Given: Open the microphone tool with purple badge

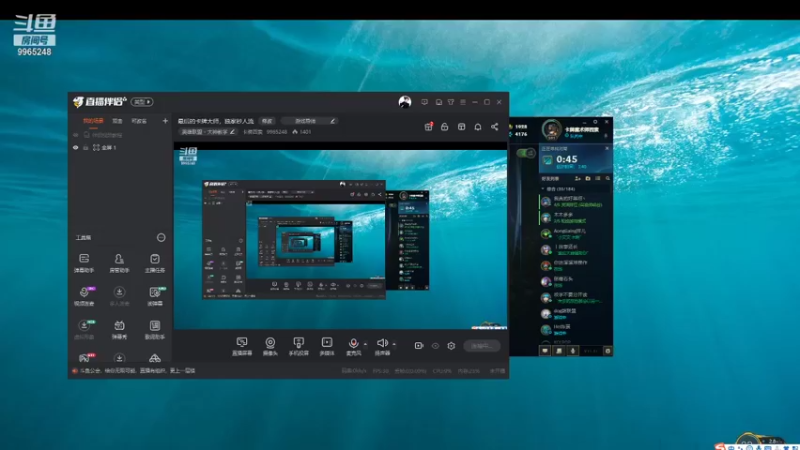Looking at the screenshot, I should [x=84, y=296].
